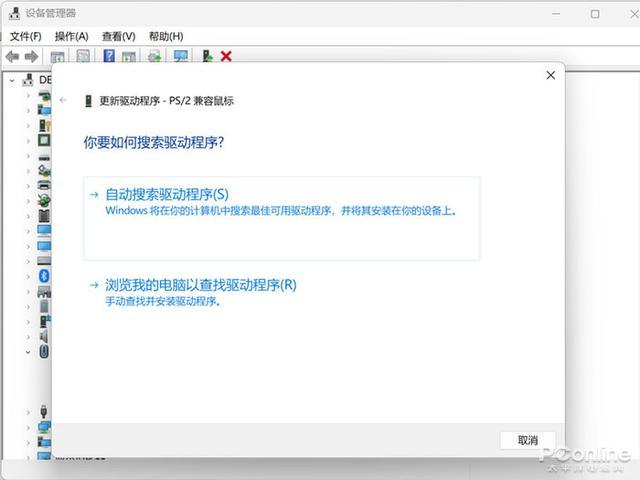Click the 手动查找并安装驱动程序 description text
Image resolution: width=640 pixels, height=480 pixels.
(162, 302)
